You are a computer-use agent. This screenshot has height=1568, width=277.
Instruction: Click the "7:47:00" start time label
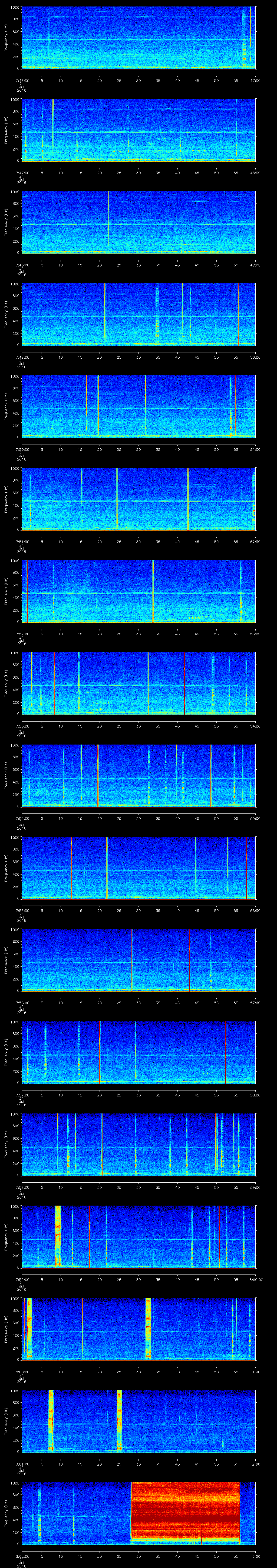coord(22,174)
